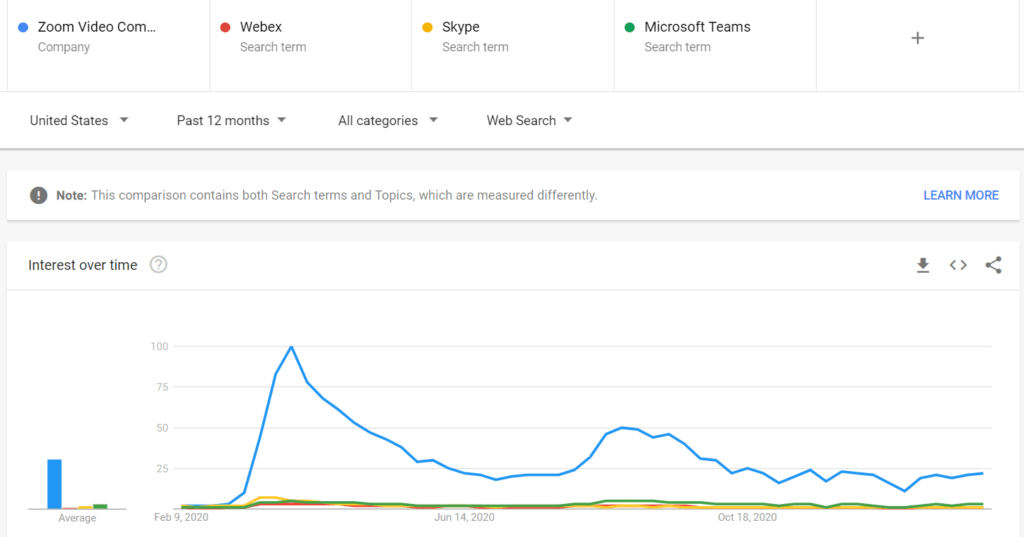This screenshot has width=1024, height=537.
Task: Share the Interest over time chart
Action: [x=993, y=265]
